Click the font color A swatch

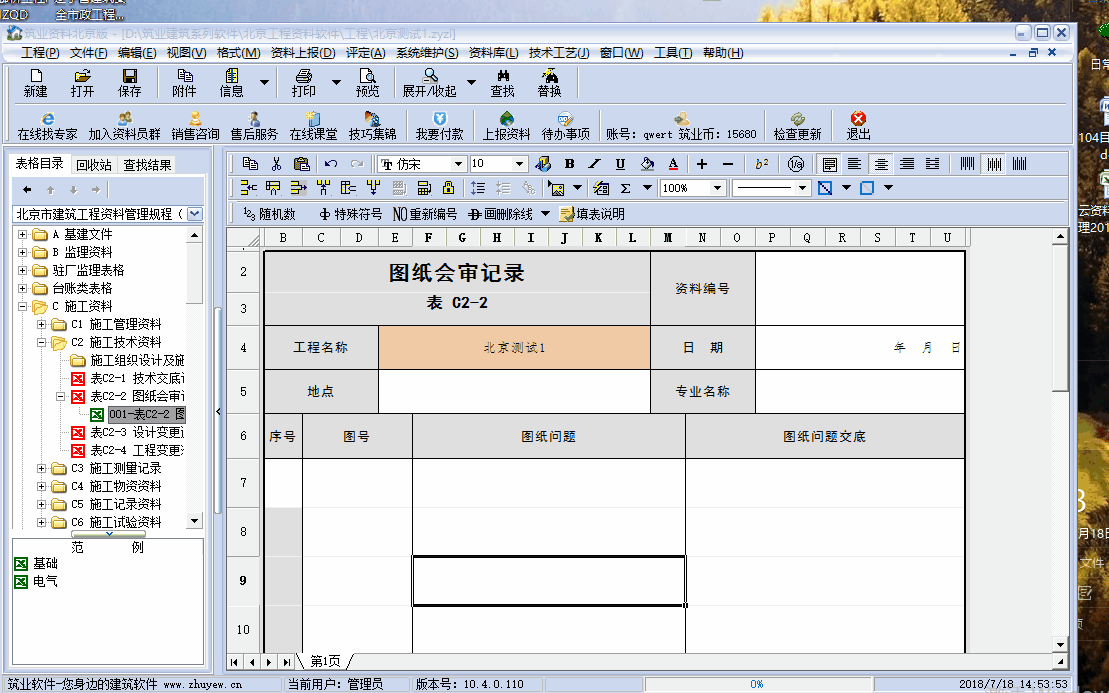pos(673,164)
